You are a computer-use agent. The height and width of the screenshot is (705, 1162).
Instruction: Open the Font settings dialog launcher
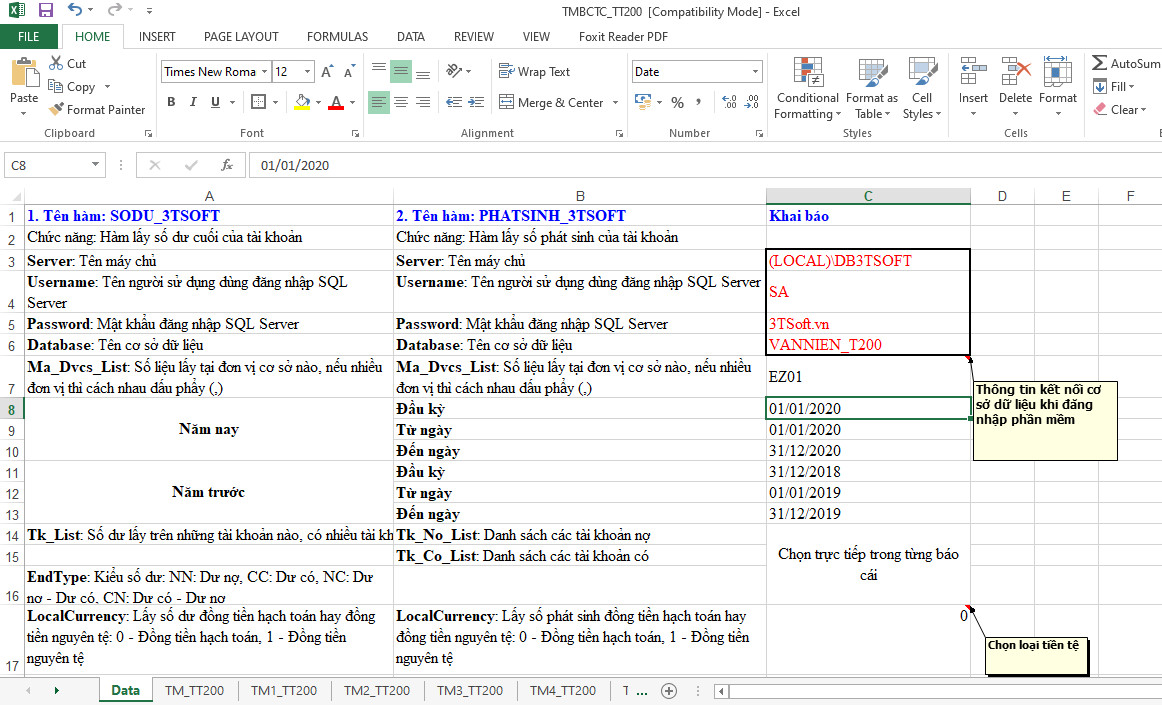(x=355, y=133)
